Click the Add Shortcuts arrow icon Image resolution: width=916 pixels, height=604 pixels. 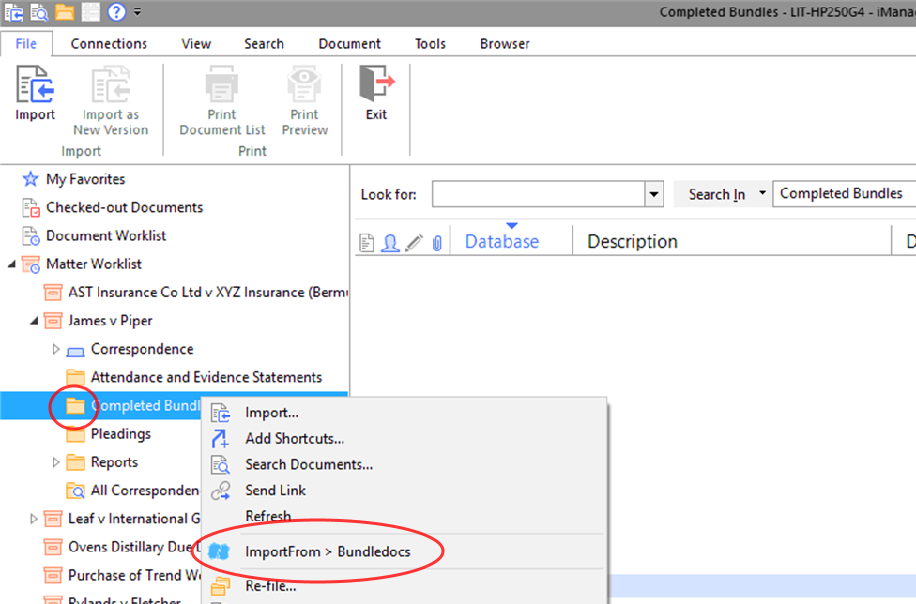[x=220, y=439]
